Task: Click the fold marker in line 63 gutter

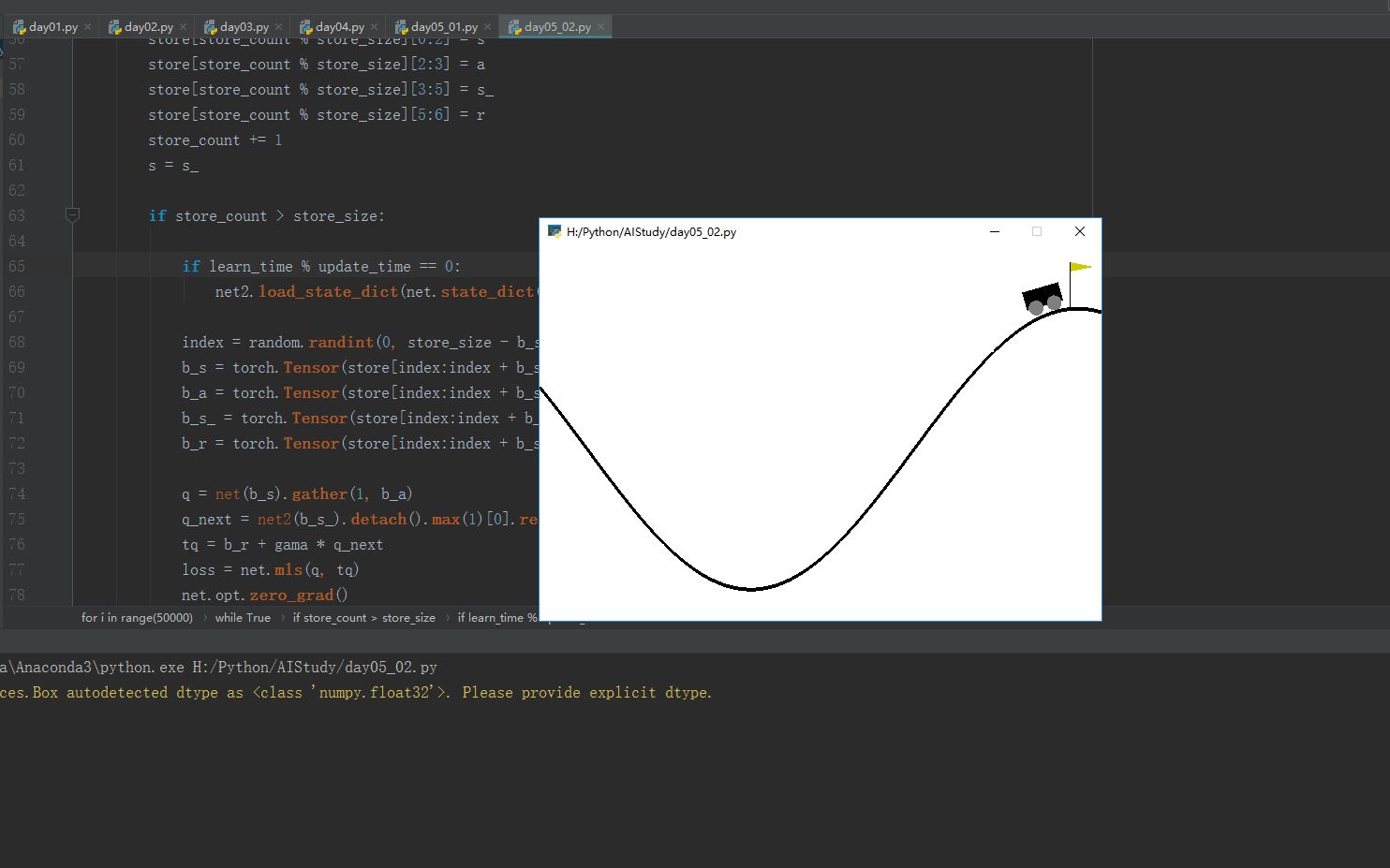Action: pyautogui.click(x=73, y=215)
